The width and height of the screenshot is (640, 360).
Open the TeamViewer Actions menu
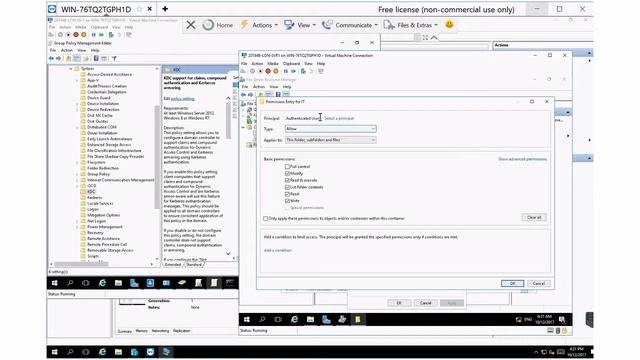click(259, 25)
